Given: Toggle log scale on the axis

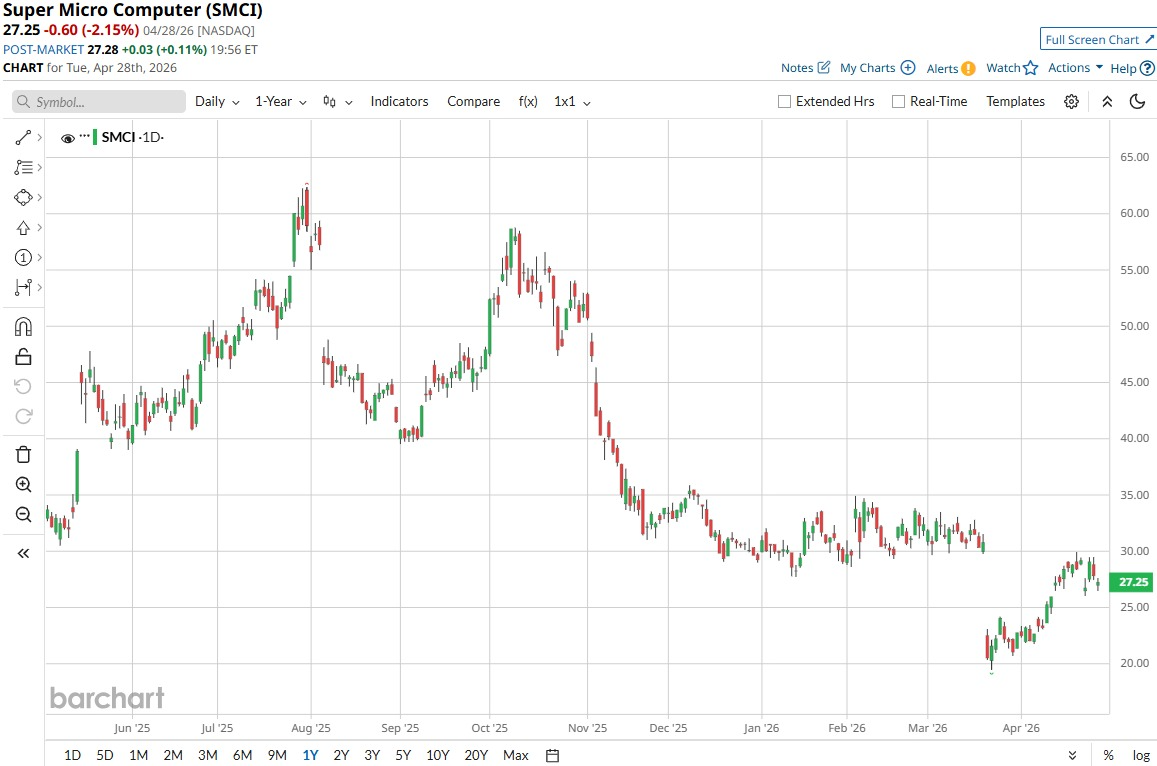Looking at the screenshot, I should pyautogui.click(x=1141, y=755).
